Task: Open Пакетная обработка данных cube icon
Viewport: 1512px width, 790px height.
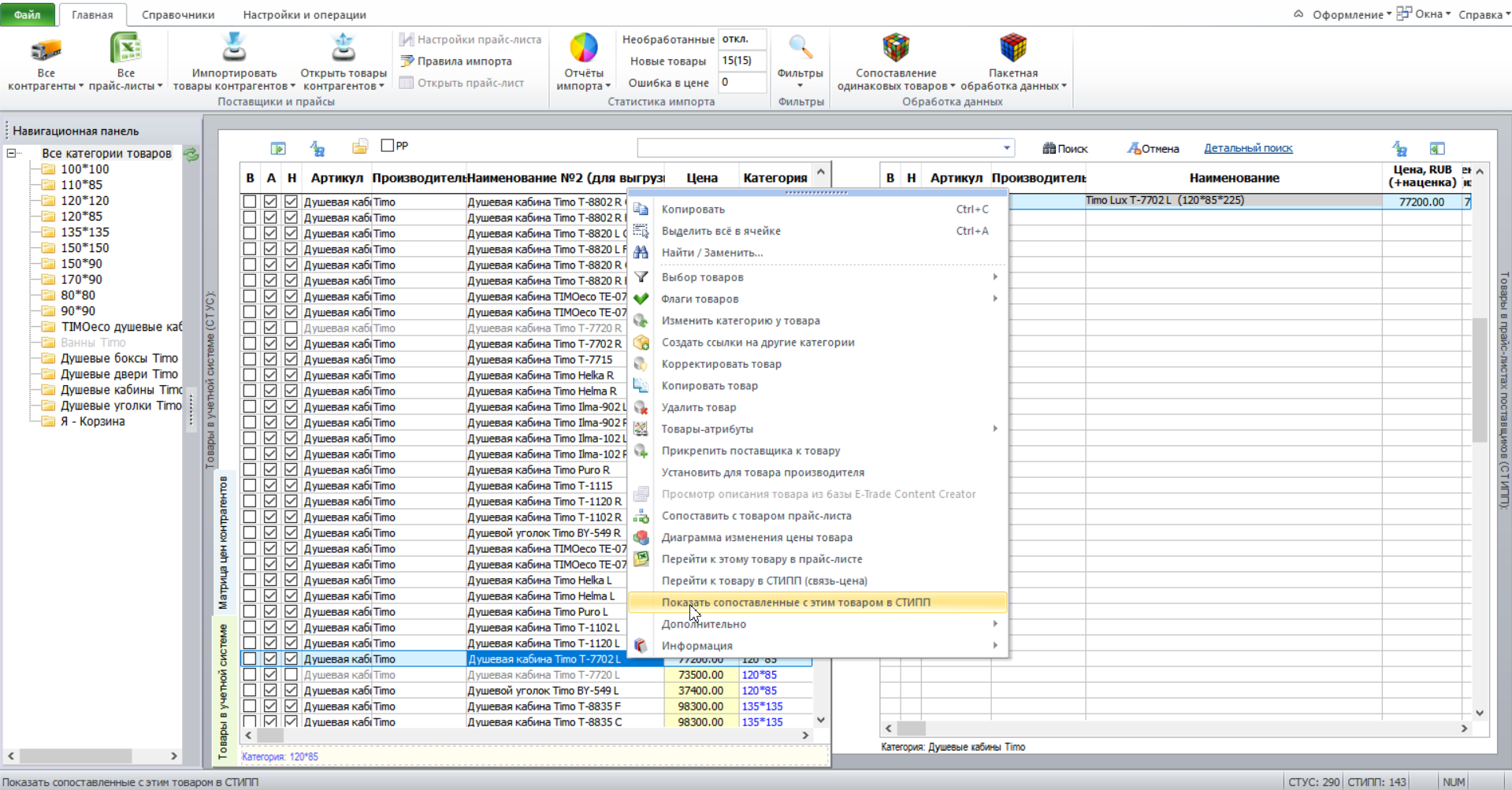Action: pyautogui.click(x=1013, y=48)
